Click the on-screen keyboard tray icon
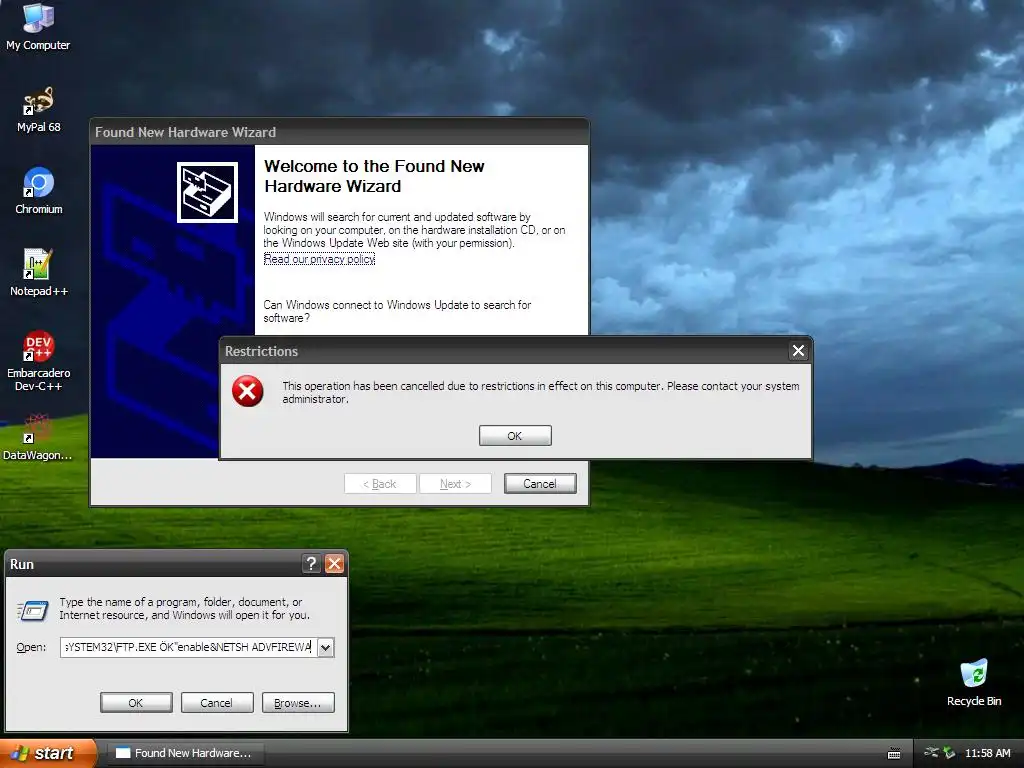Viewport: 1024px width, 768px height. pyautogui.click(x=894, y=754)
